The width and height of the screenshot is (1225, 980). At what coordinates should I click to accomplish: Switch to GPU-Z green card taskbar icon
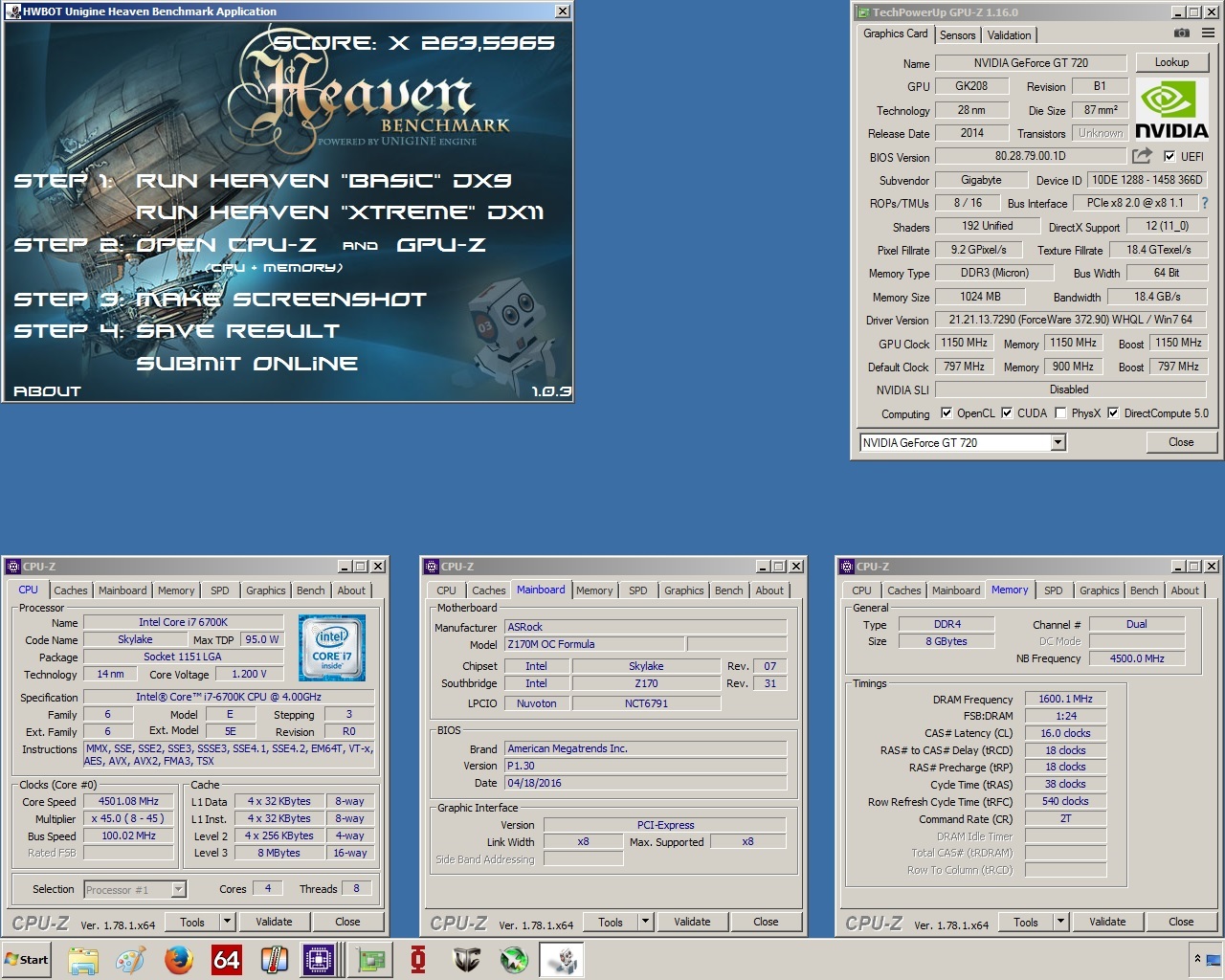point(370,960)
